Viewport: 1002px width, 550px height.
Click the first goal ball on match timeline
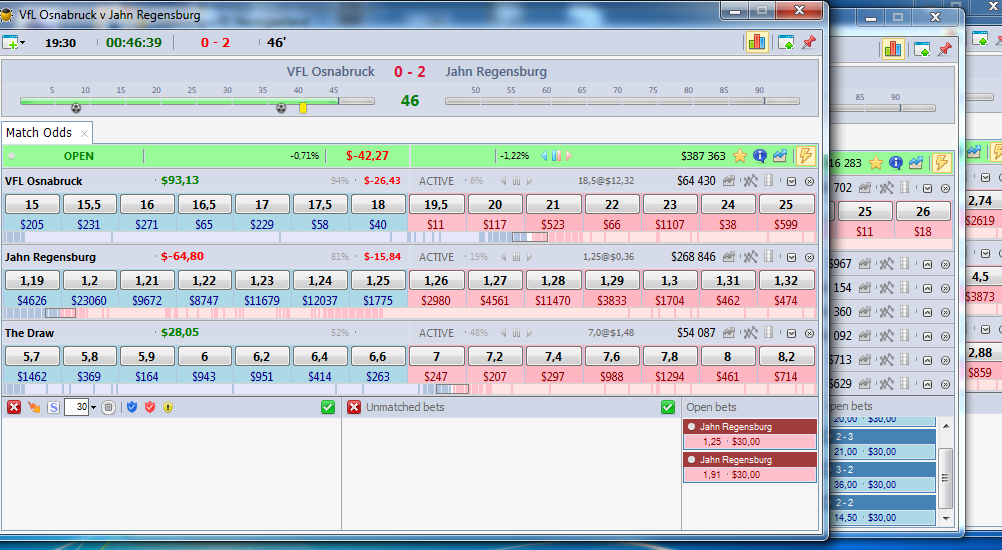76,108
